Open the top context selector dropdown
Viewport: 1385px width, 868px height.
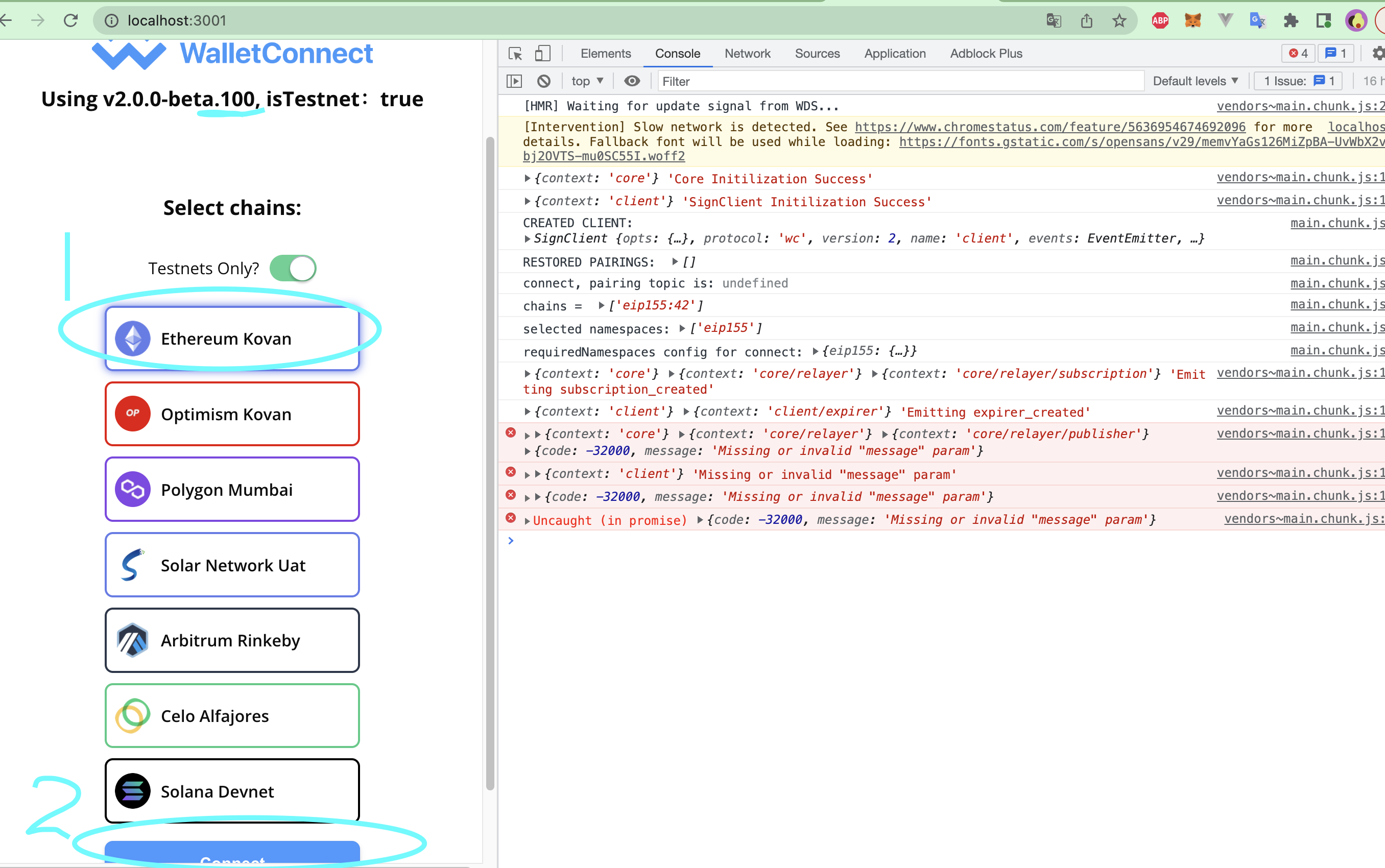tap(587, 81)
